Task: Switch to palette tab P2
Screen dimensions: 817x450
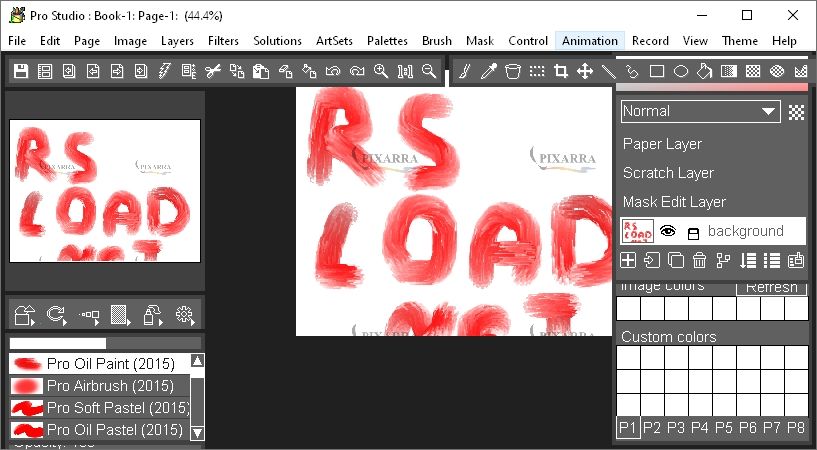Action: click(x=652, y=428)
